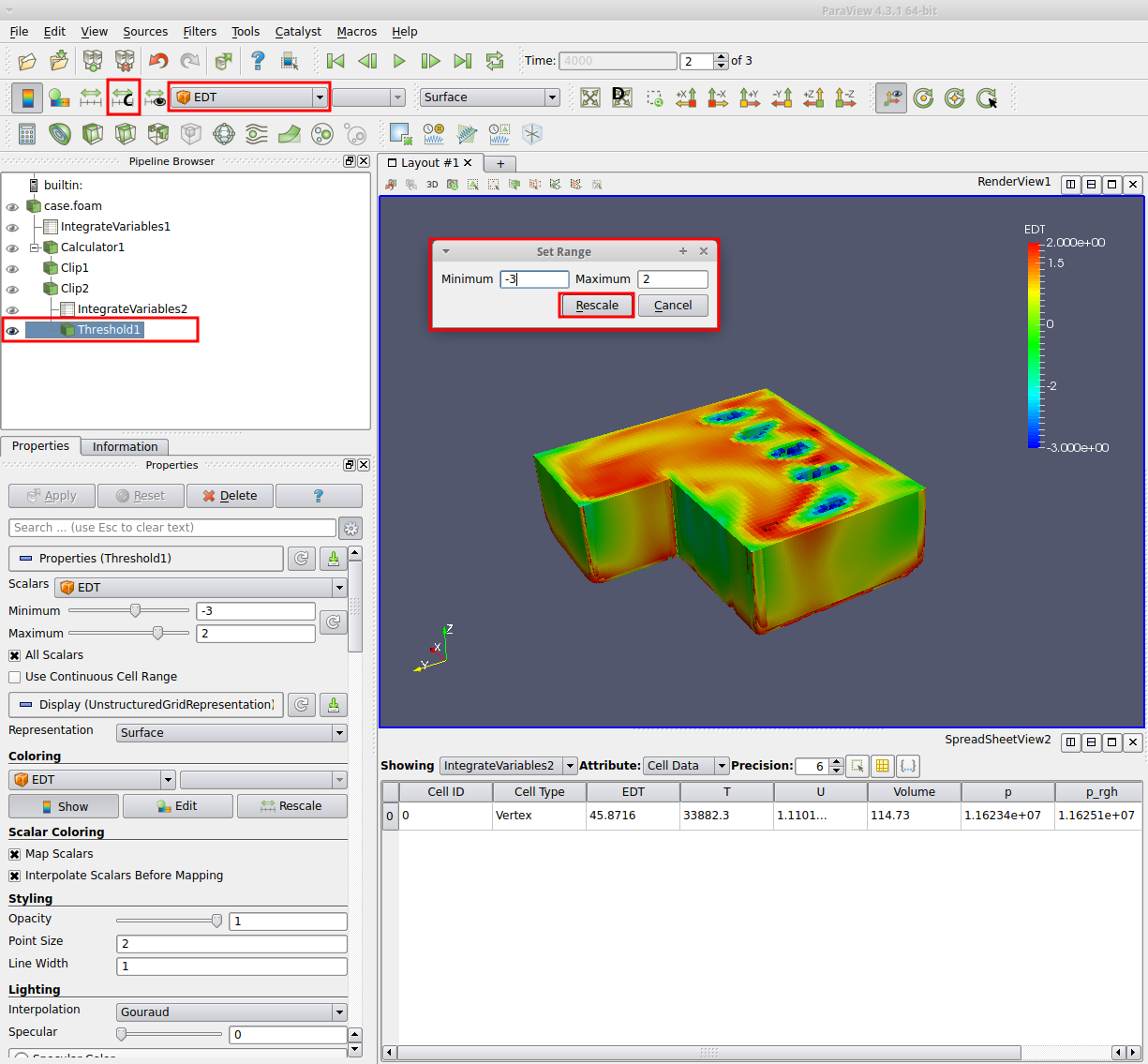This screenshot has height=1064, width=1148.
Task: Toggle visibility of case.foam
Action: click(12, 206)
